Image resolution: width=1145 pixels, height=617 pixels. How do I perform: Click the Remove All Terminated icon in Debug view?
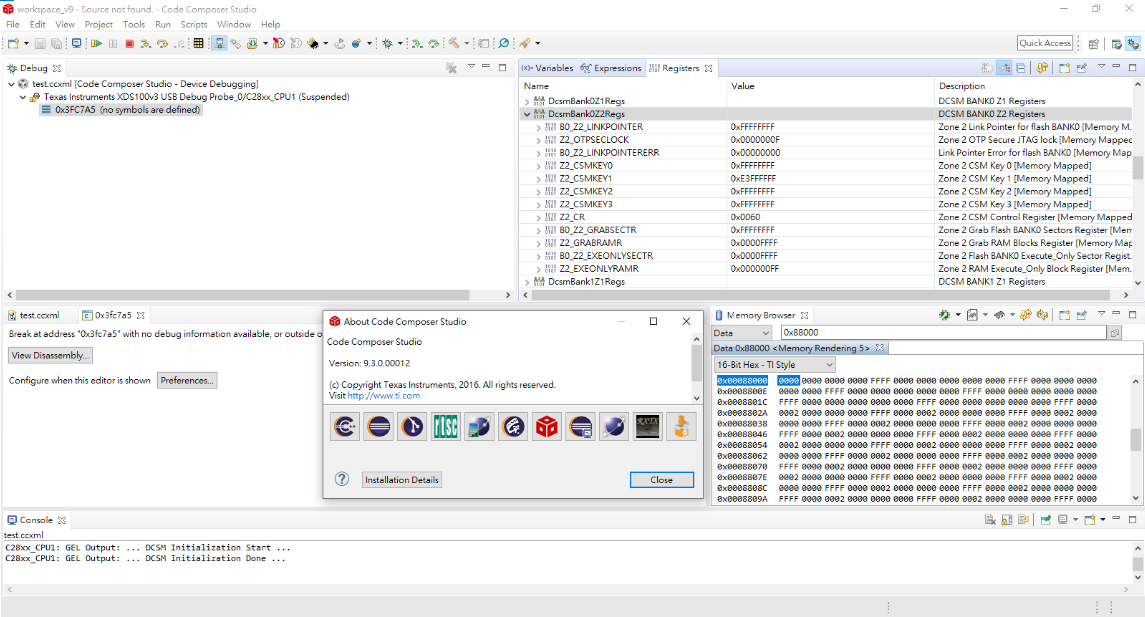point(451,68)
